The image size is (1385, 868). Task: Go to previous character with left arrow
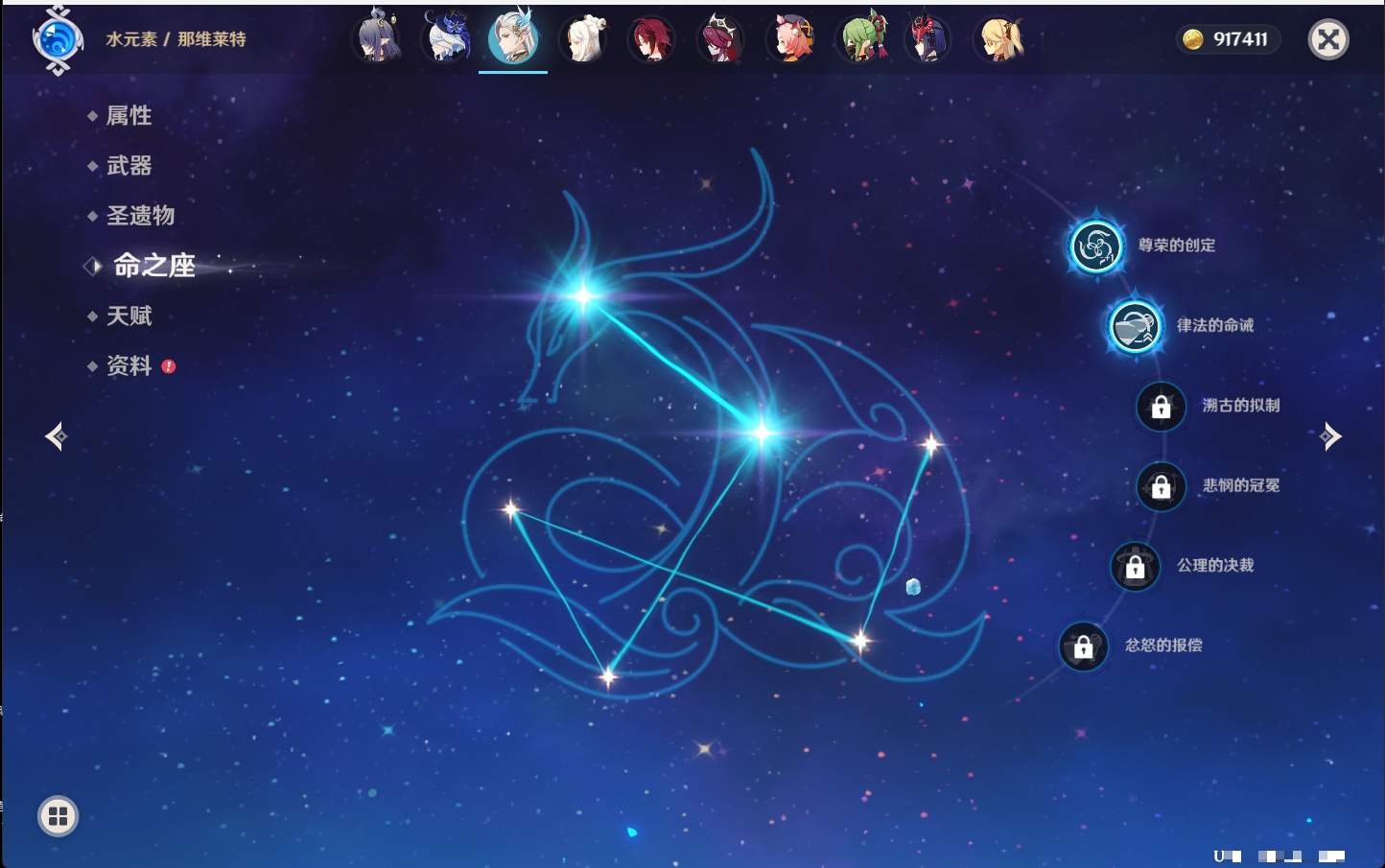click(56, 436)
